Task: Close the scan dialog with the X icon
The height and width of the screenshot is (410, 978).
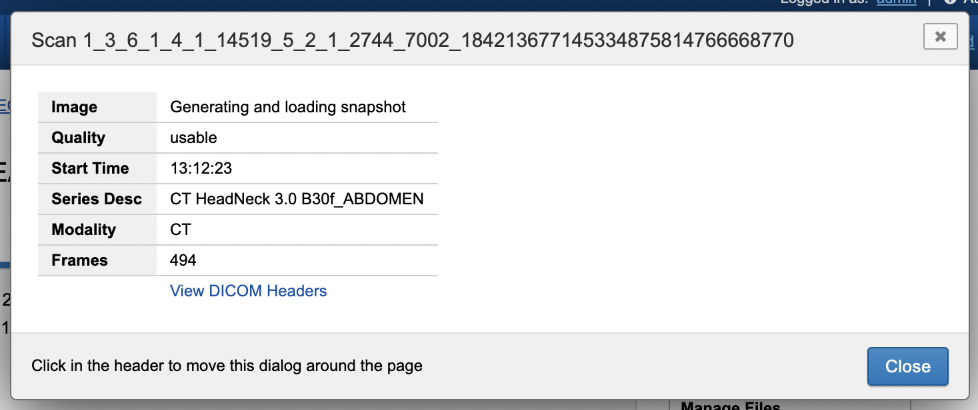Action: (939, 36)
